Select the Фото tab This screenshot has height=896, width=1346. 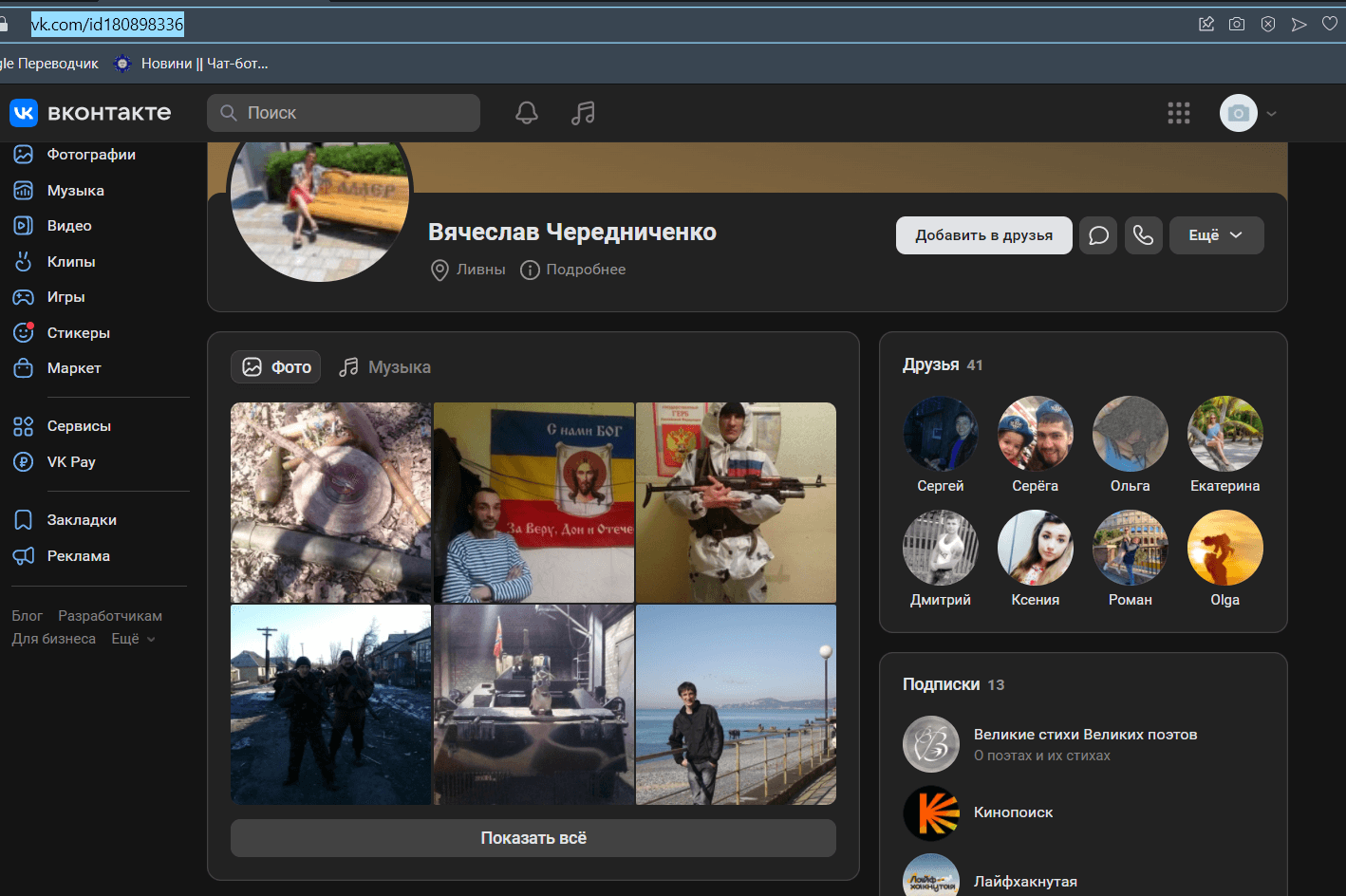coord(276,367)
